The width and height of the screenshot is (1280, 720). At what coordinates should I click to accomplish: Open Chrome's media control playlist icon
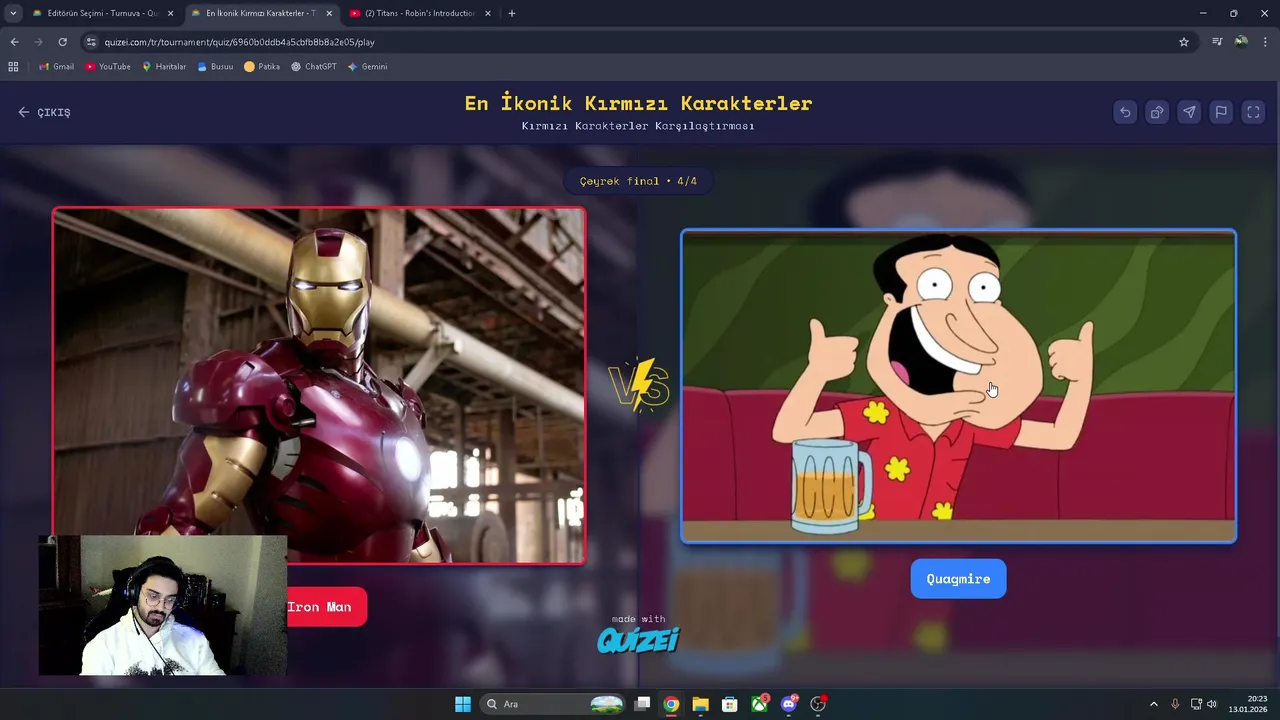pyautogui.click(x=1217, y=42)
